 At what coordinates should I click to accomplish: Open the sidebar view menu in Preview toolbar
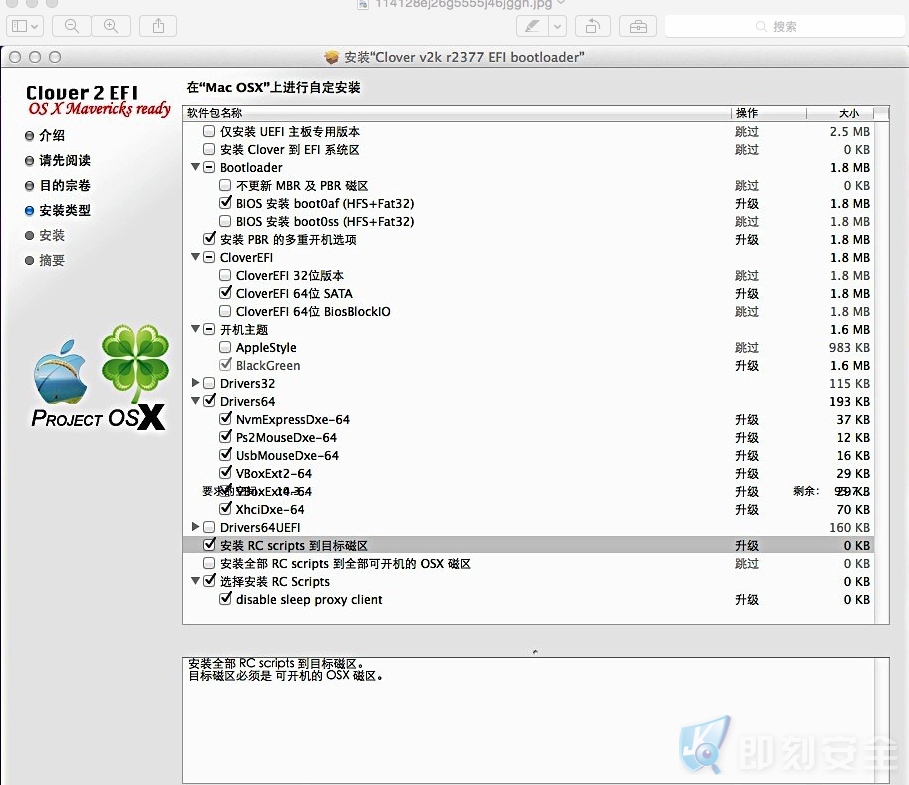coord(25,26)
